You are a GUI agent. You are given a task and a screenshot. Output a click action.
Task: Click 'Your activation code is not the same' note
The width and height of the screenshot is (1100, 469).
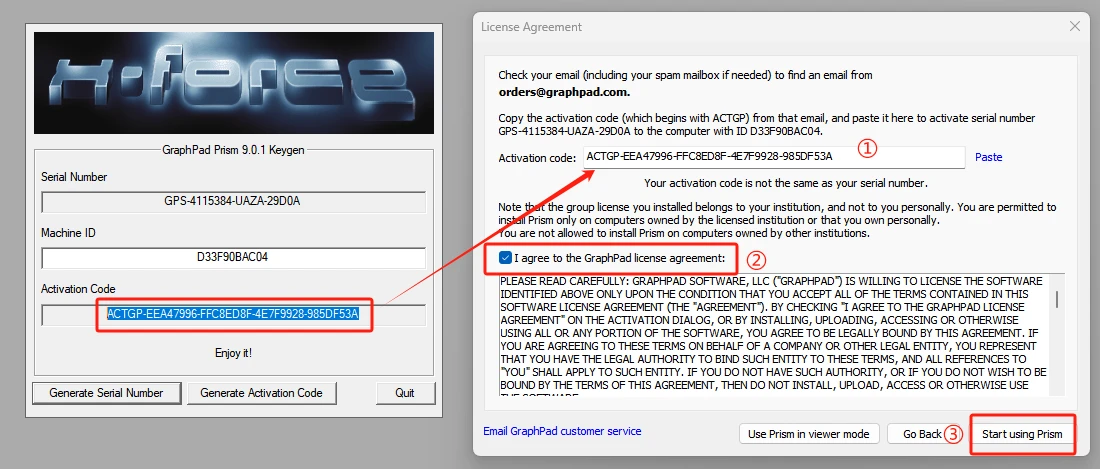[786, 183]
